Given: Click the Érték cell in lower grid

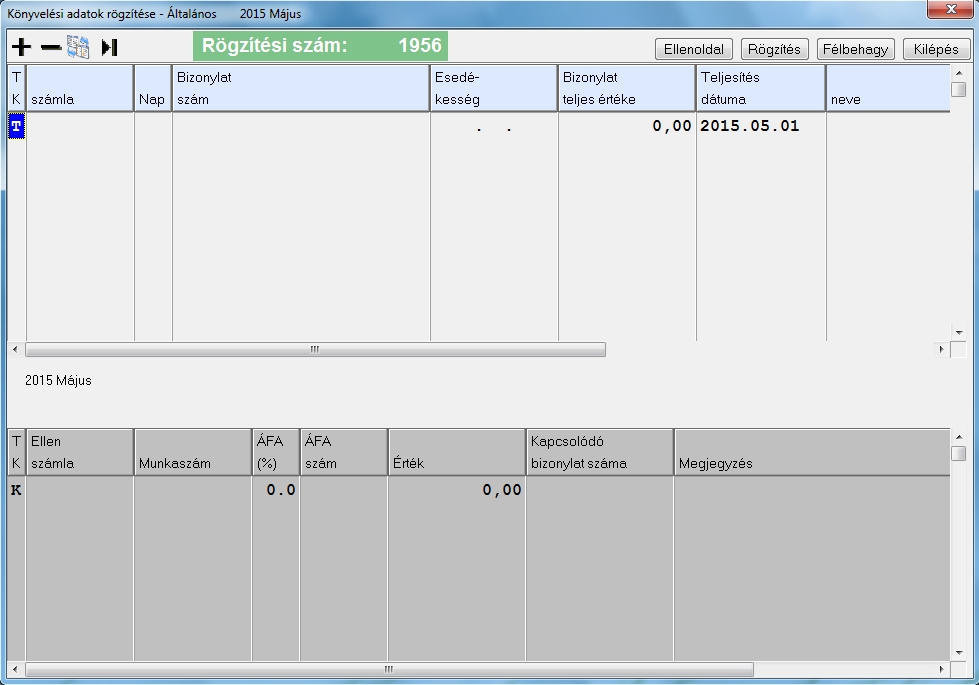Looking at the screenshot, I should (456, 490).
